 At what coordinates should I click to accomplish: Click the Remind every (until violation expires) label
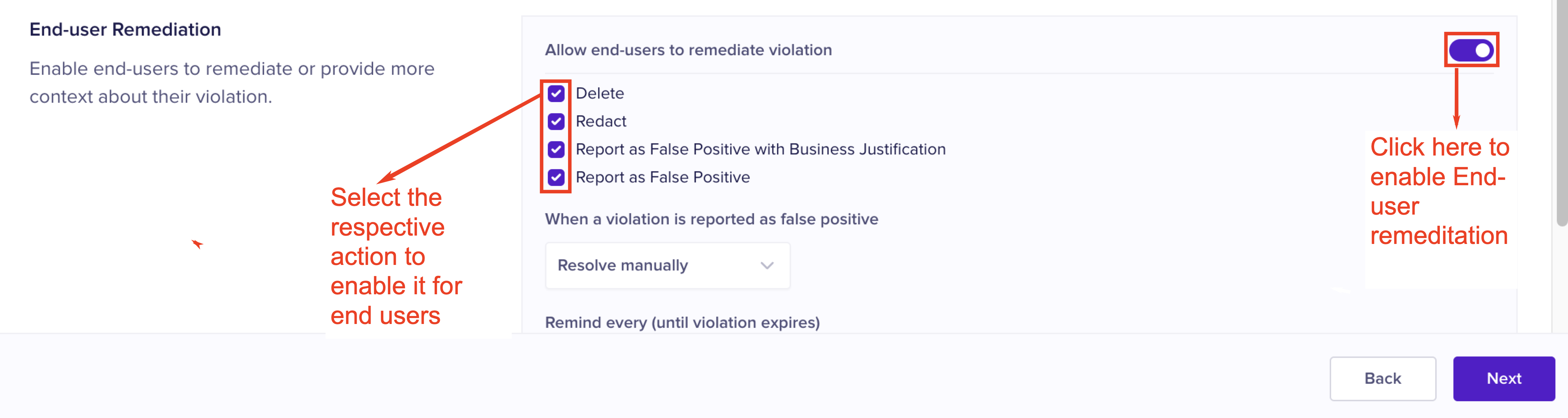682,322
